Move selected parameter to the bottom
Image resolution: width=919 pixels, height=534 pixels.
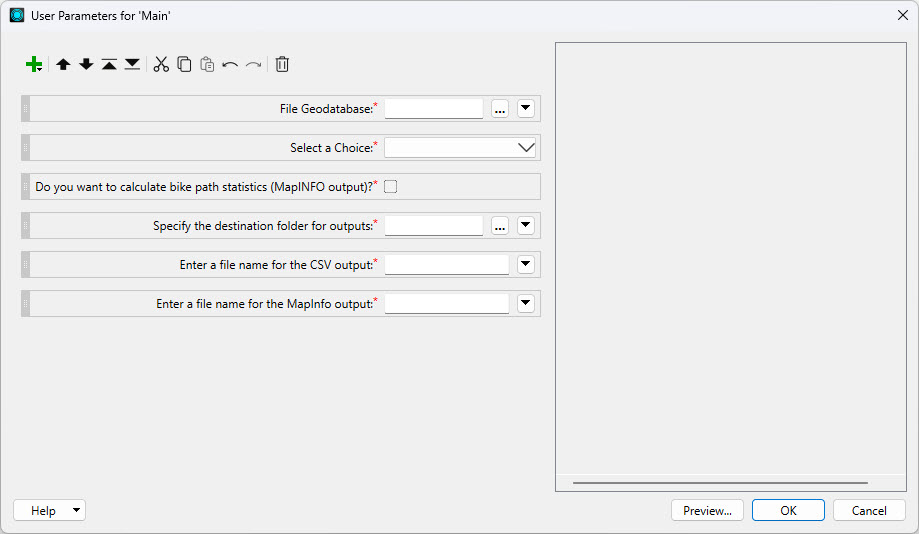pos(132,64)
